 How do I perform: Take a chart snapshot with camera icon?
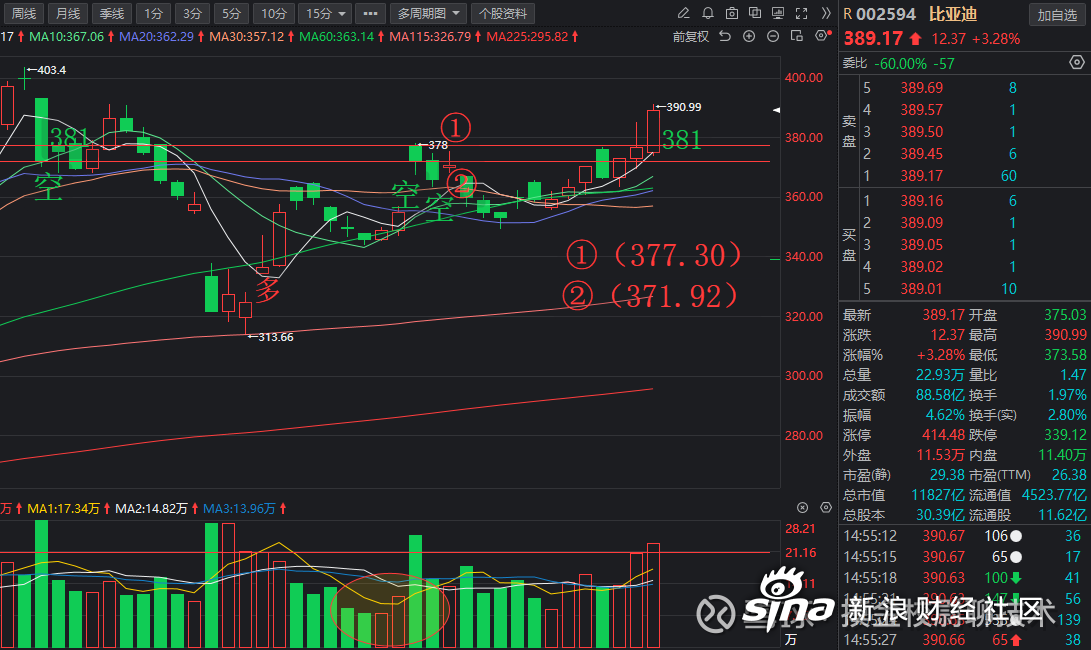point(731,13)
